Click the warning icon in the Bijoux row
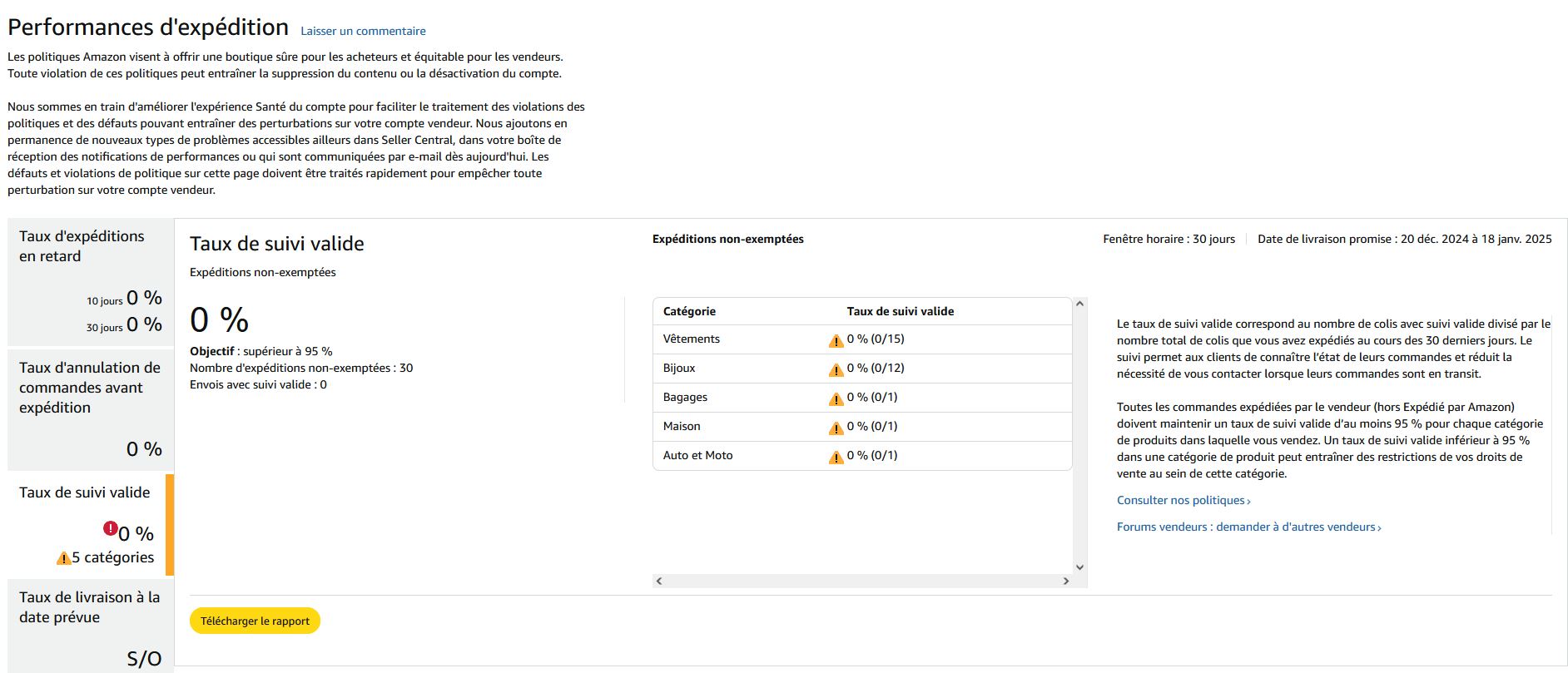 tap(836, 369)
